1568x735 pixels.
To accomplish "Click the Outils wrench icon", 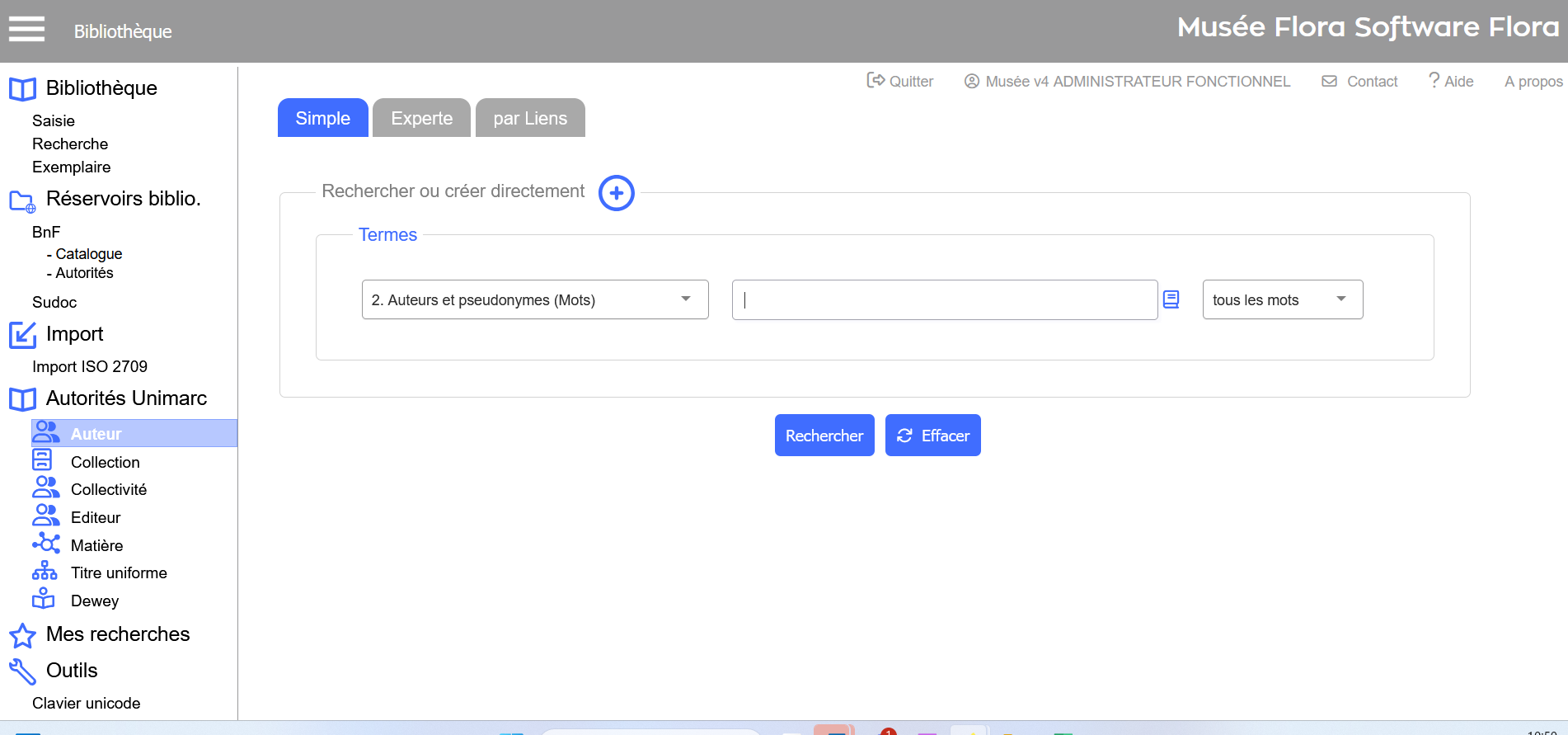I will point(22,671).
